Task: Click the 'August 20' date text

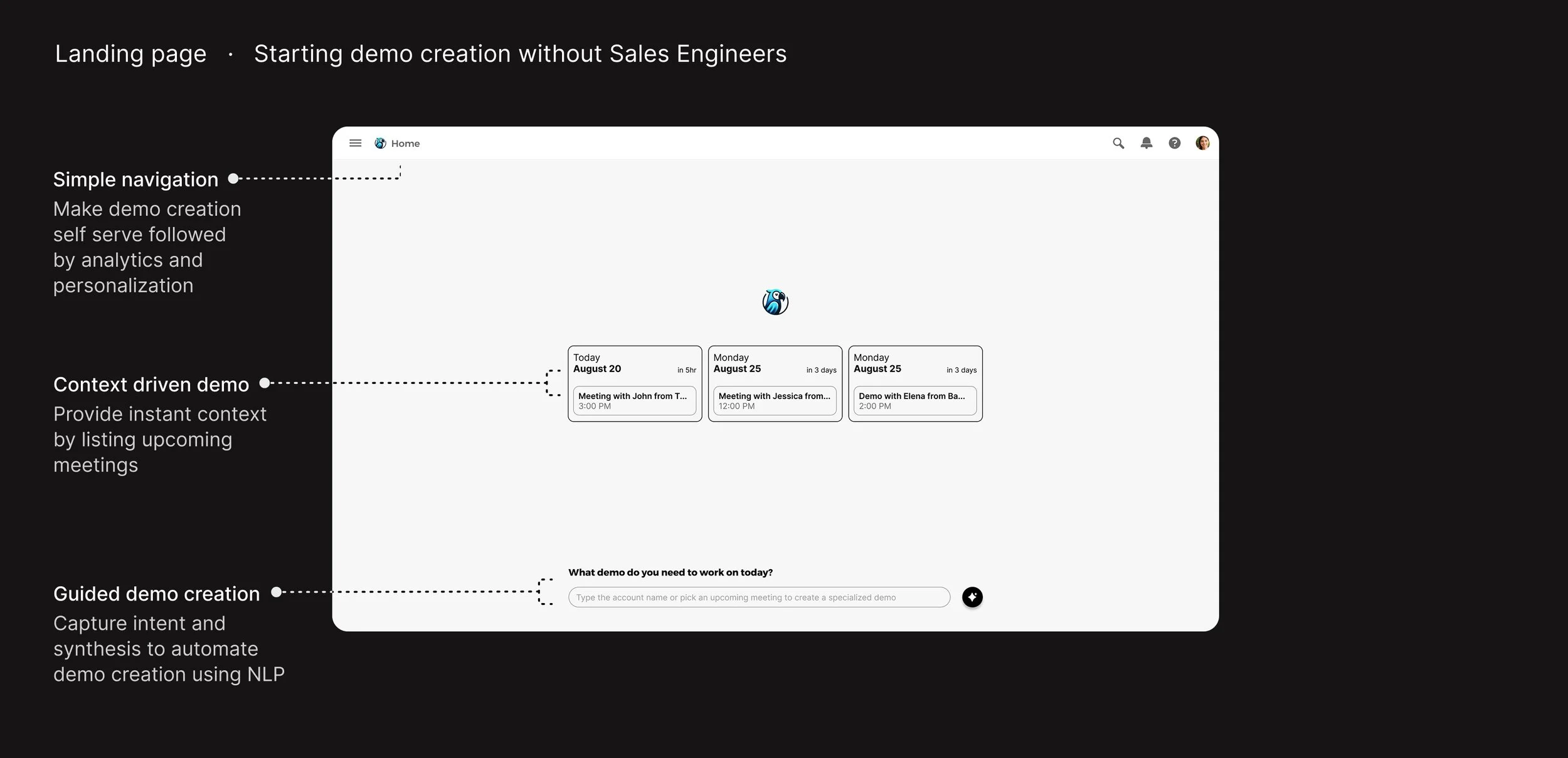Action: tap(597, 369)
